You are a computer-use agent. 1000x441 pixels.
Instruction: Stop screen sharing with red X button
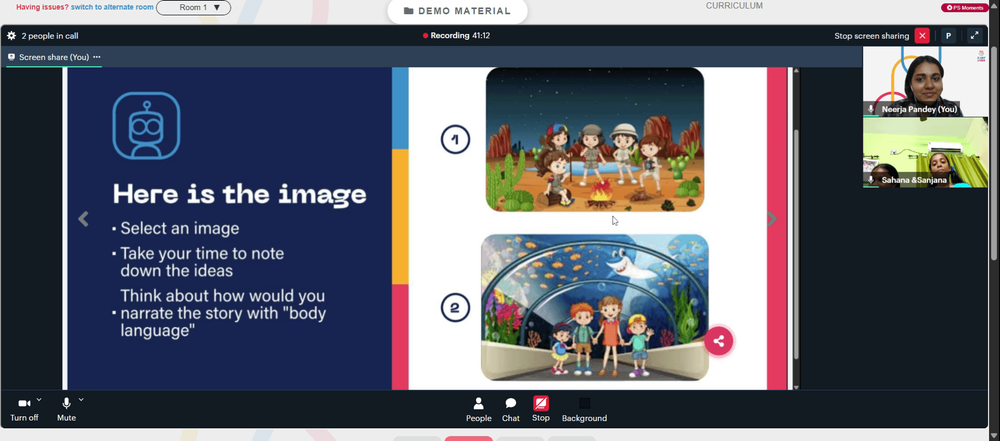(922, 36)
